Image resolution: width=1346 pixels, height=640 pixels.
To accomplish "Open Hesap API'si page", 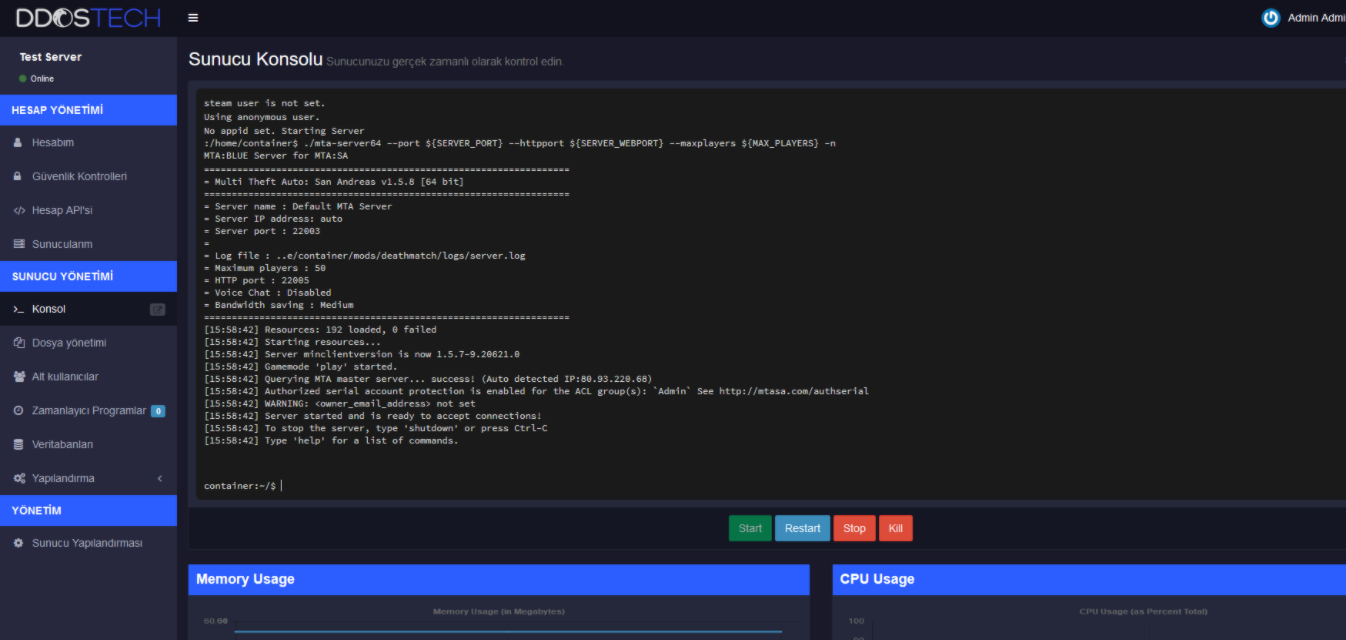I will tap(62, 211).
